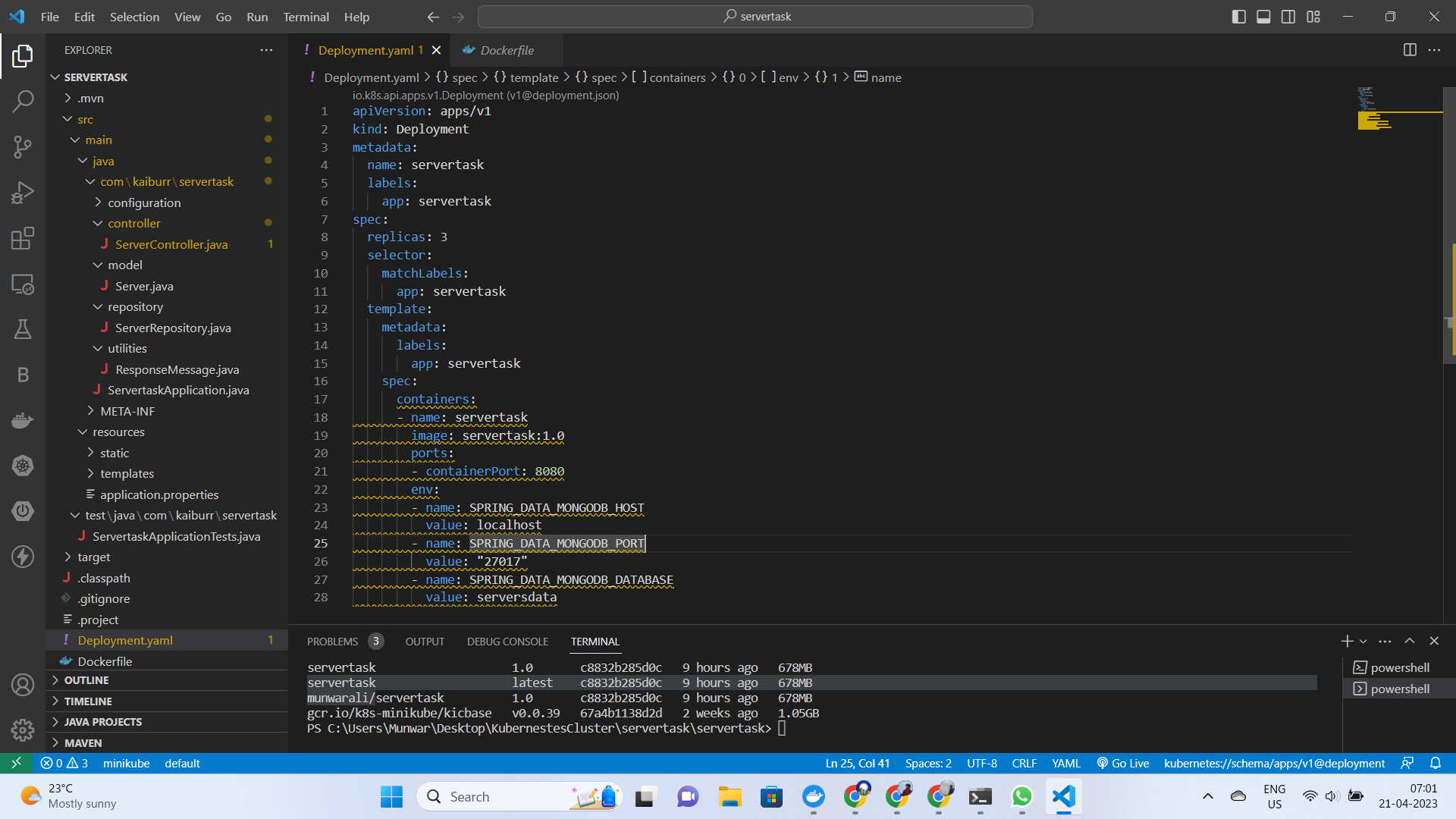The height and width of the screenshot is (819, 1456).
Task: Click the minikube context in the status bar
Action: click(126, 763)
